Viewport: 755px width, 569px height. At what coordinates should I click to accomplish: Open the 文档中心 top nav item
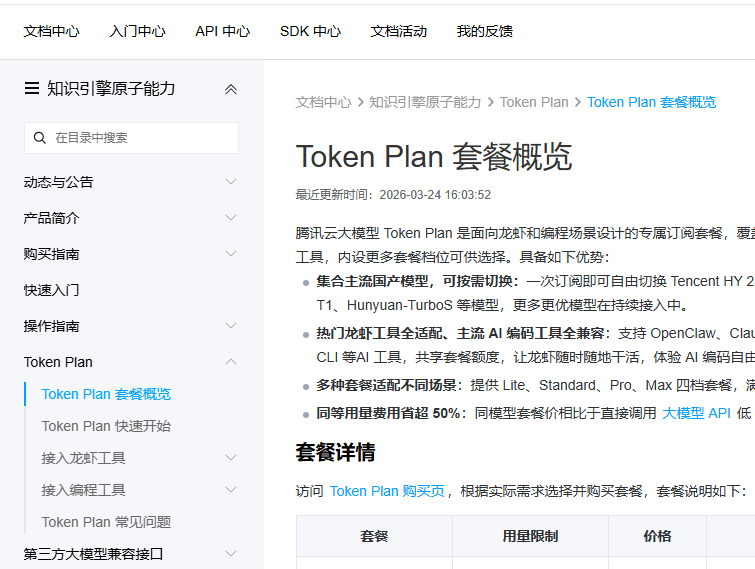click(x=52, y=31)
